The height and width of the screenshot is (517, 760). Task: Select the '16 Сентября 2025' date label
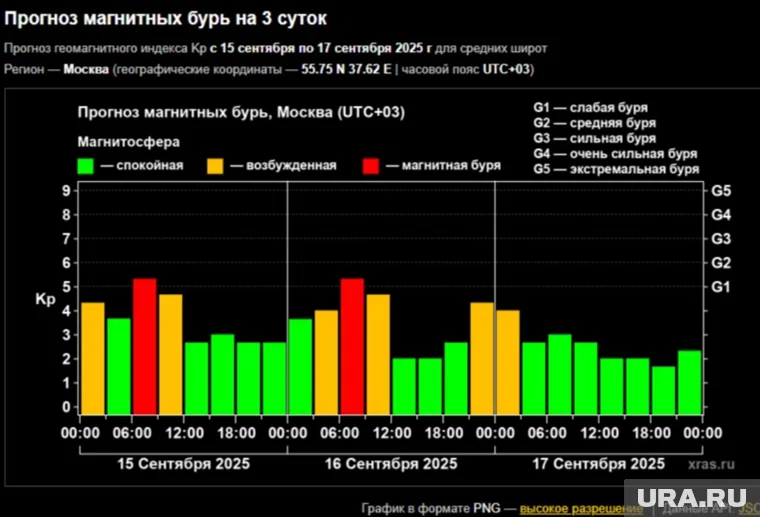click(x=391, y=464)
